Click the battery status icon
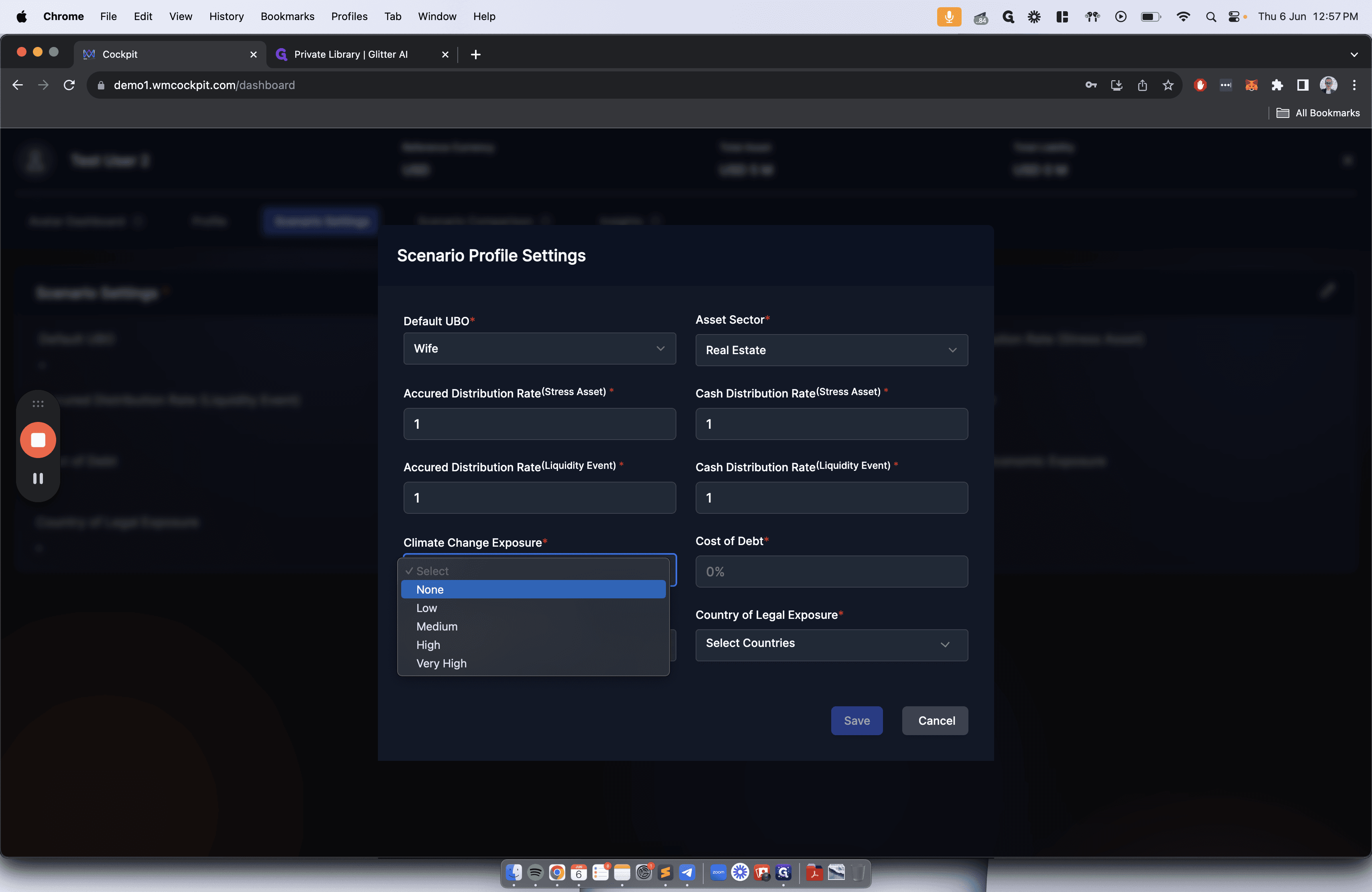The height and width of the screenshot is (892, 1372). (x=1151, y=17)
